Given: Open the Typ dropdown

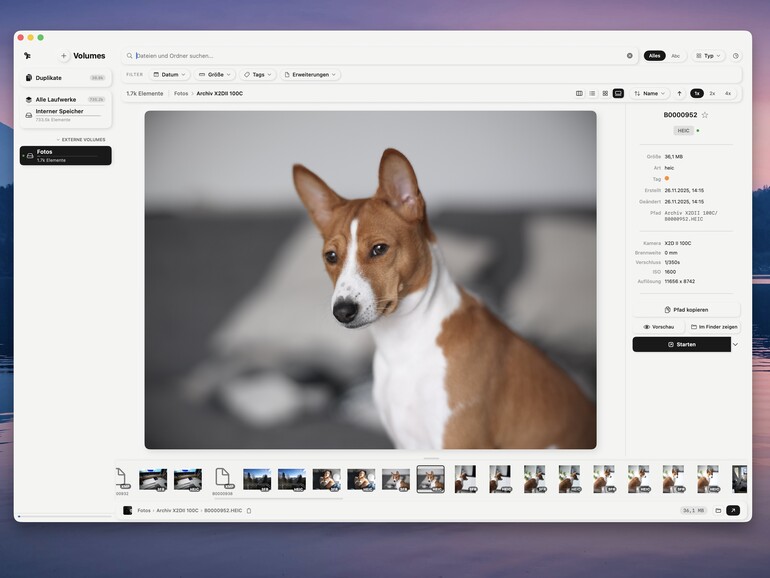Looking at the screenshot, I should pos(708,55).
